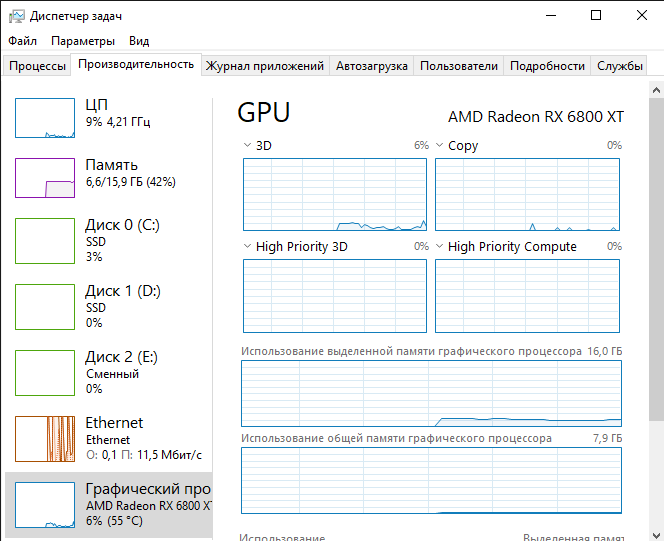Open the Службы tab
664x541 pixels.
(620, 66)
